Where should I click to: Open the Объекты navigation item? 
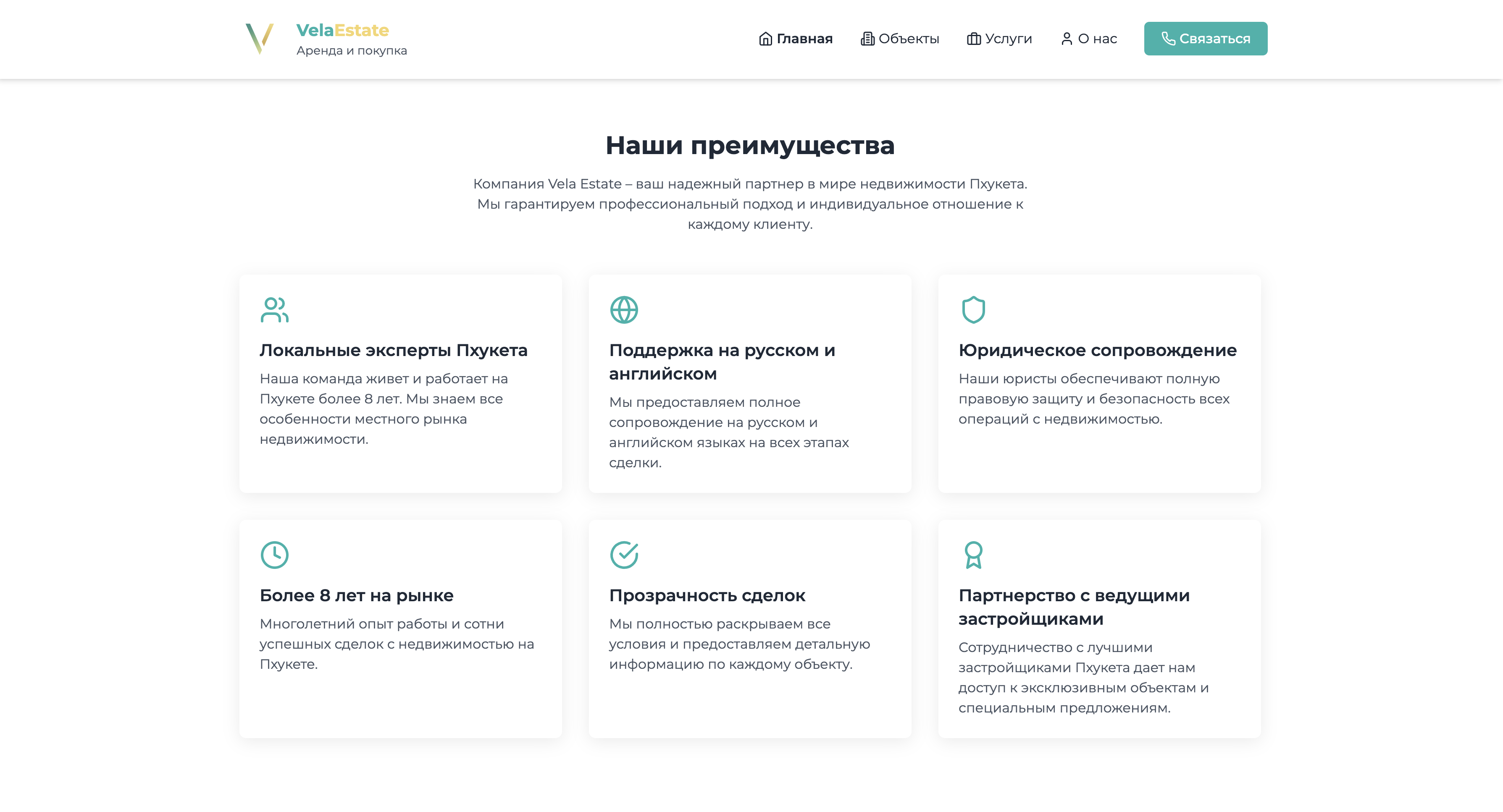point(909,39)
